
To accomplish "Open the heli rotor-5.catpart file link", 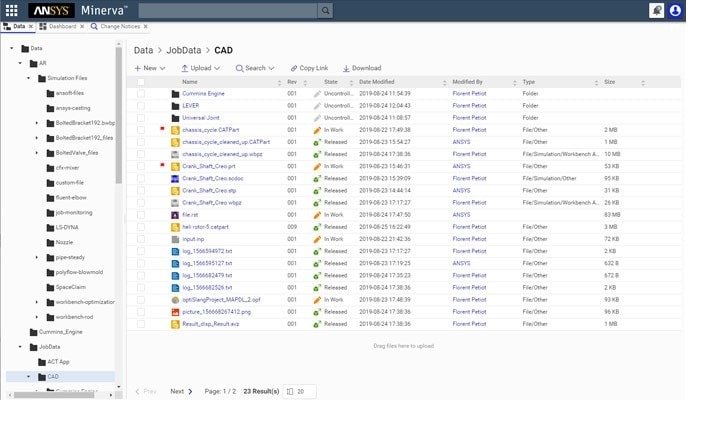I will pos(206,227).
